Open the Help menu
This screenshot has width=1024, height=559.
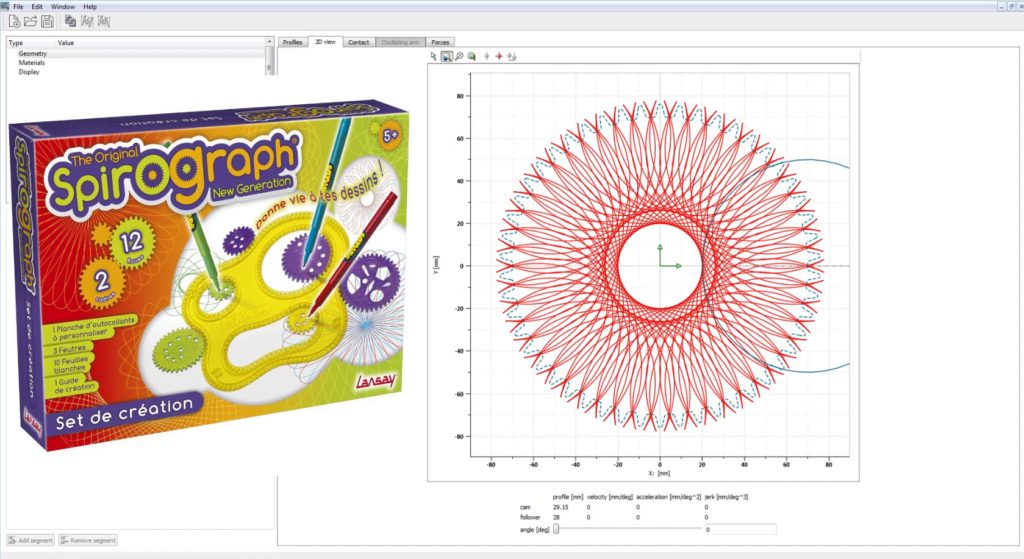(90, 6)
